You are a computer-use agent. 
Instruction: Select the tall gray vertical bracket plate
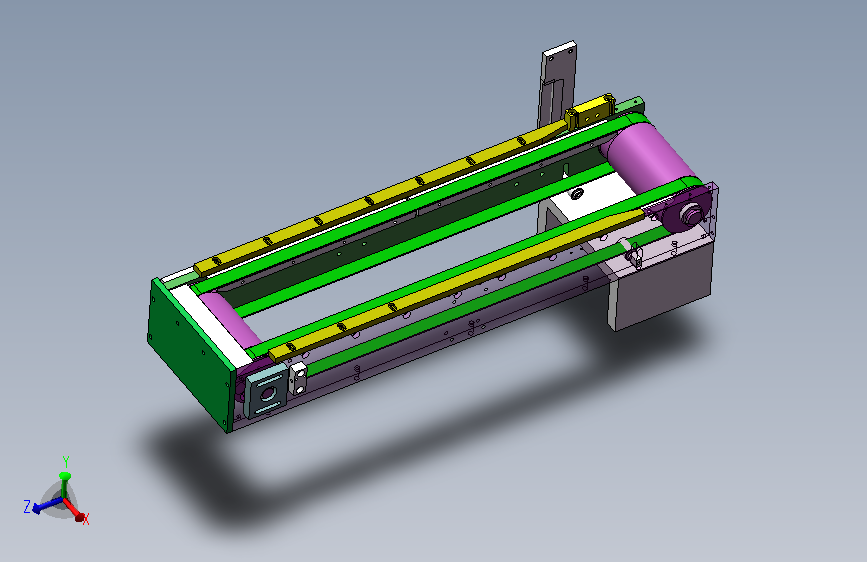point(557,83)
